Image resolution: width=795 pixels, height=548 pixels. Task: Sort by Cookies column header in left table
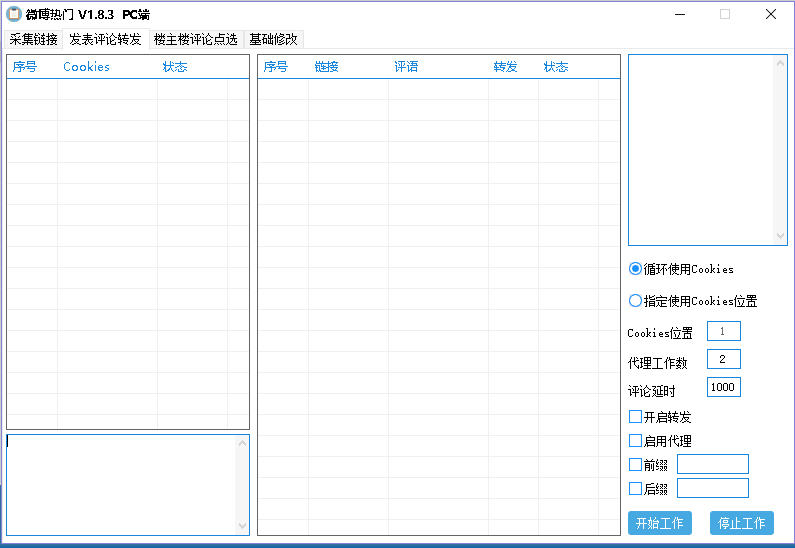87,67
